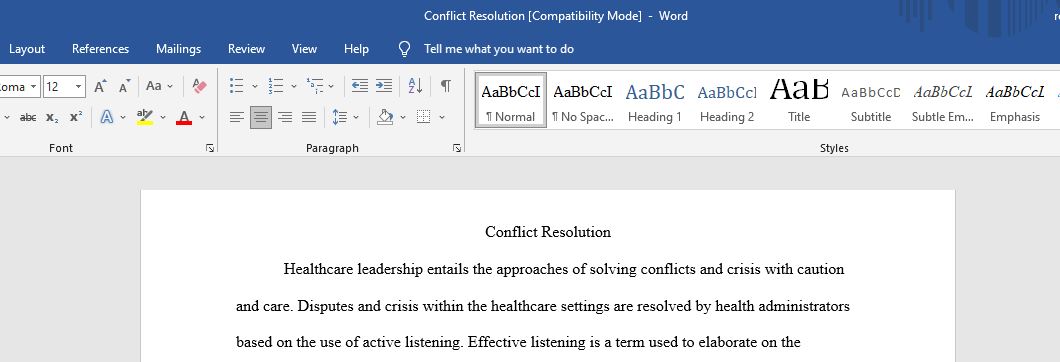Open the Font dialog launcher

click(x=210, y=148)
